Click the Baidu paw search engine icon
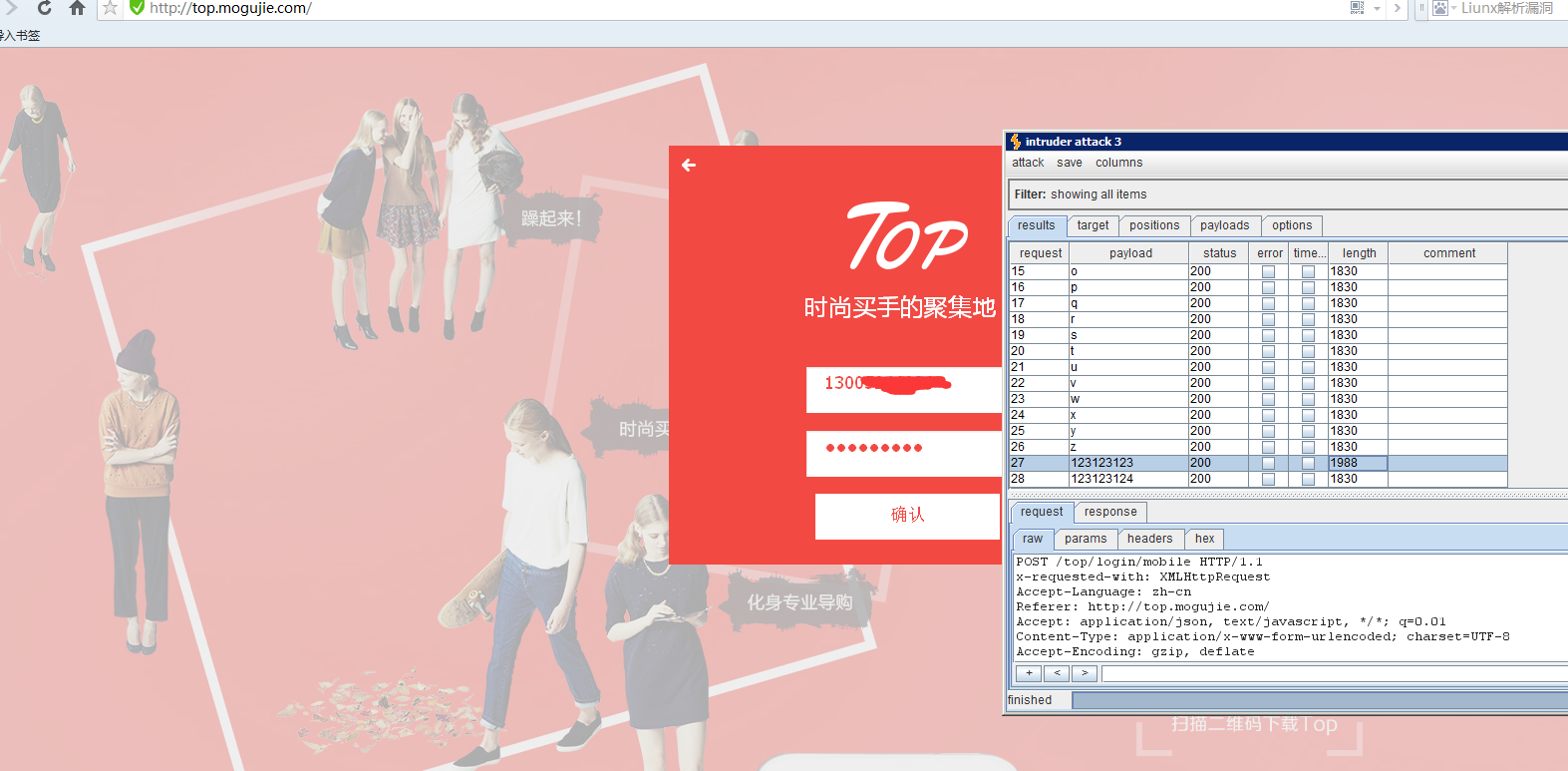This screenshot has width=1568, height=771. [1440, 8]
